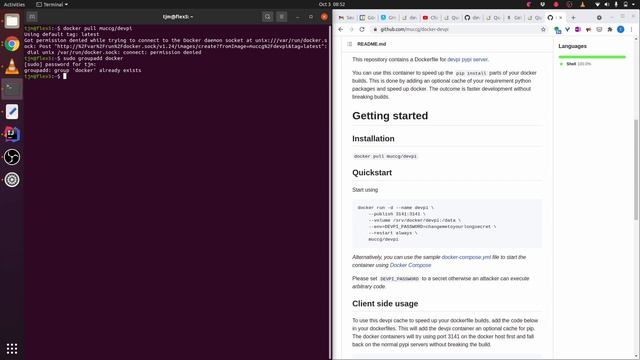Open the Chrome three-dot menu

pos(631,29)
